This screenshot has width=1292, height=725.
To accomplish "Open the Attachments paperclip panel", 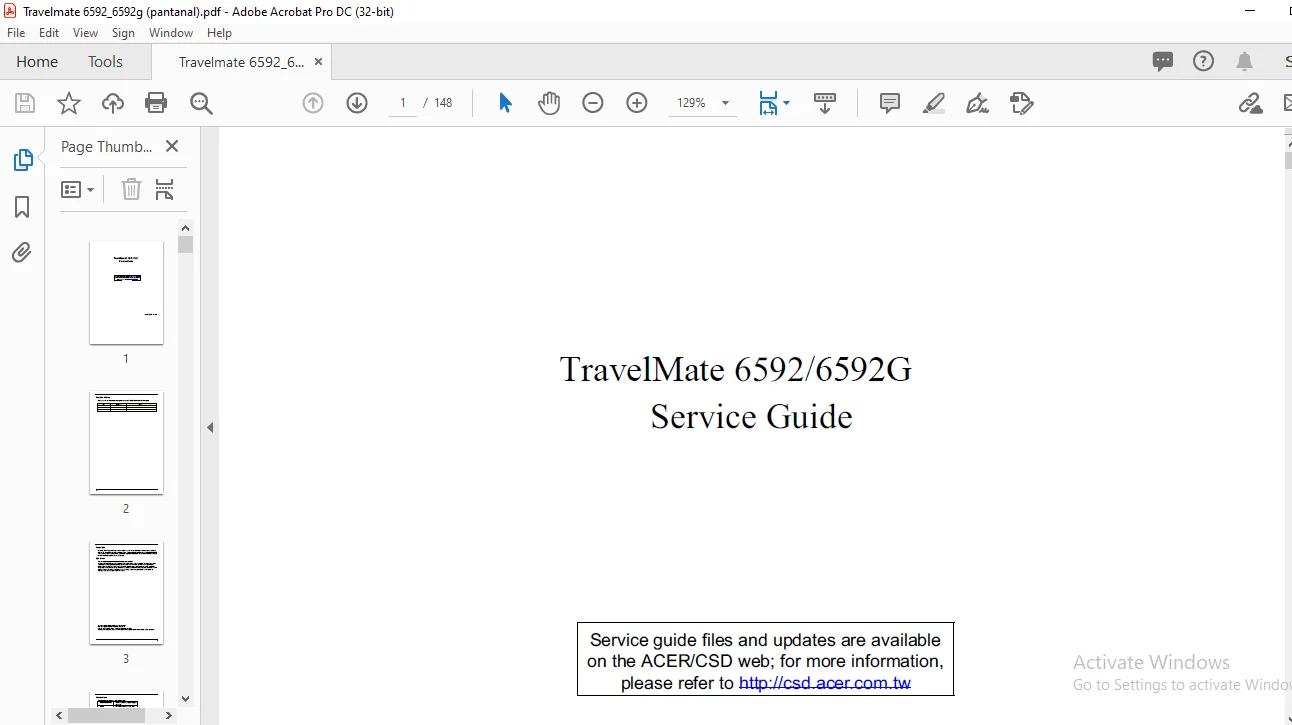I will pos(22,253).
